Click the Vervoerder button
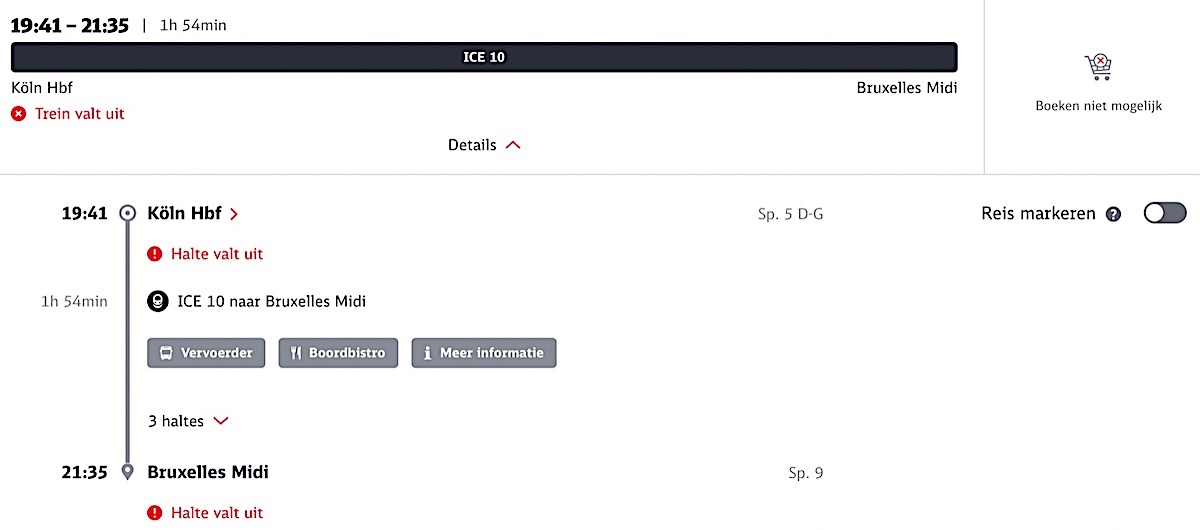The image size is (1200, 530). click(207, 353)
